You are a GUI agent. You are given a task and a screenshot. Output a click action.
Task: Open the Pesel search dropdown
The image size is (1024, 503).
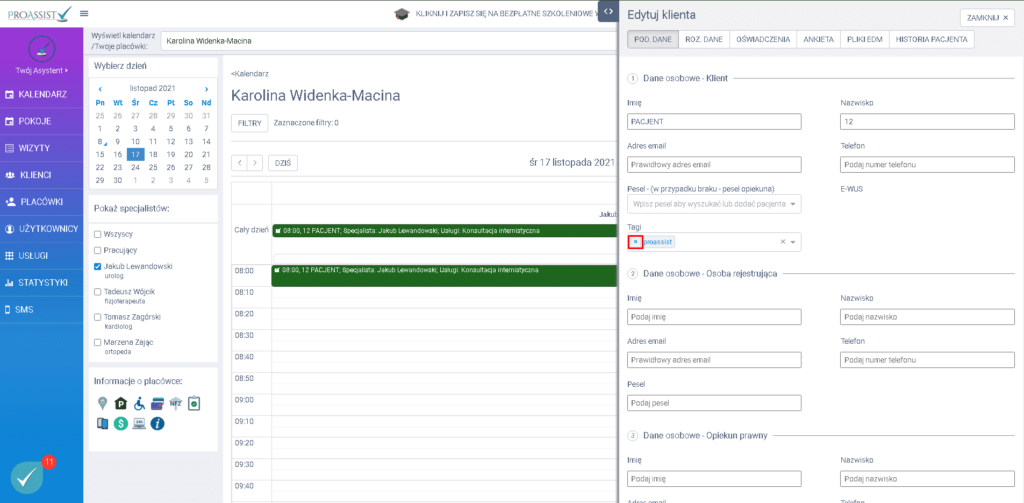point(794,204)
